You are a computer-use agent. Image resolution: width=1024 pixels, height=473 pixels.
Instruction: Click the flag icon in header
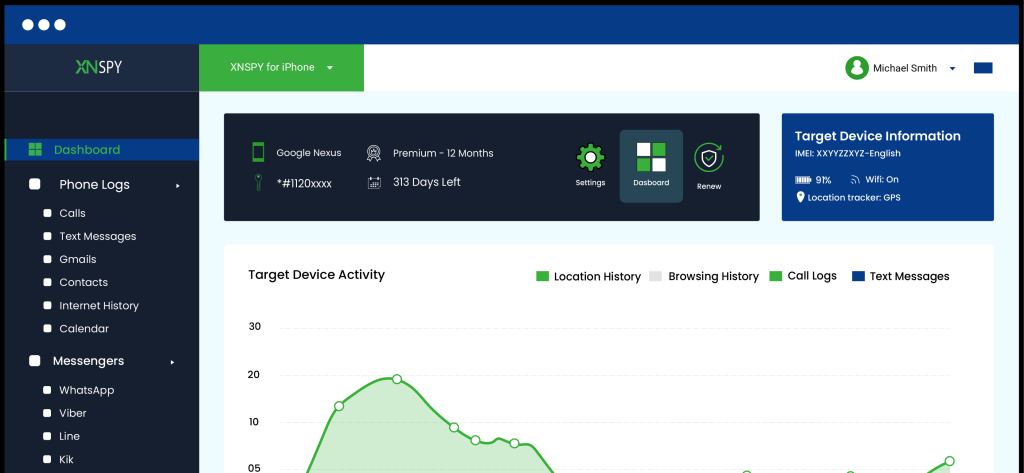tap(982, 68)
